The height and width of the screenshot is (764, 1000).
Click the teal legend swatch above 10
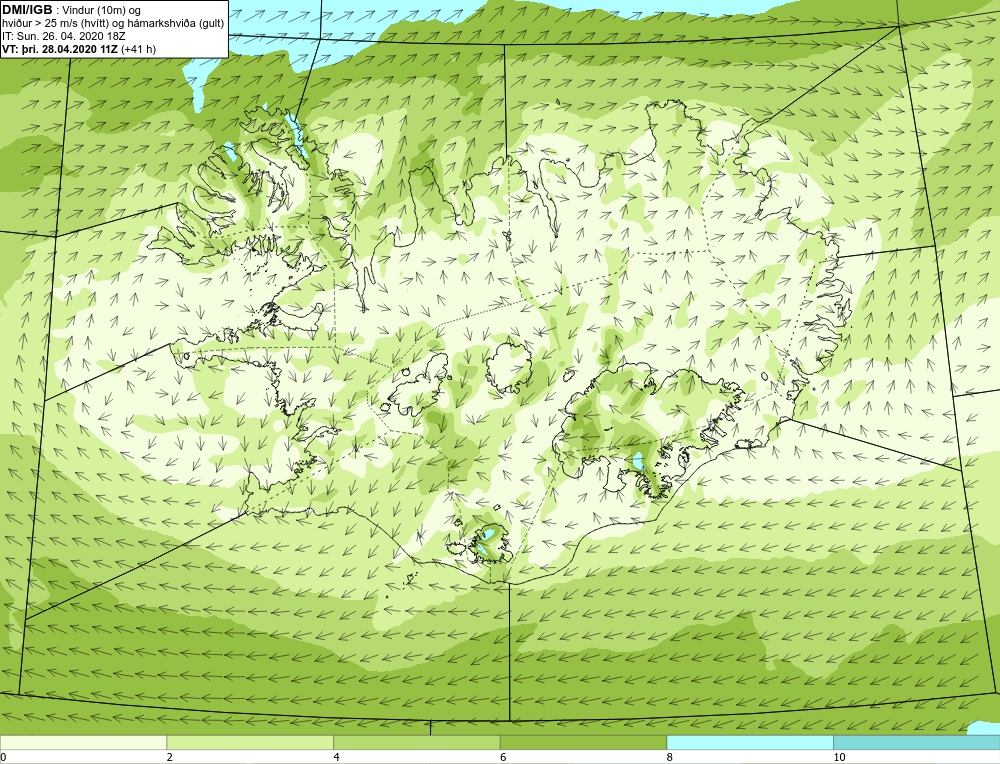(x=916, y=743)
